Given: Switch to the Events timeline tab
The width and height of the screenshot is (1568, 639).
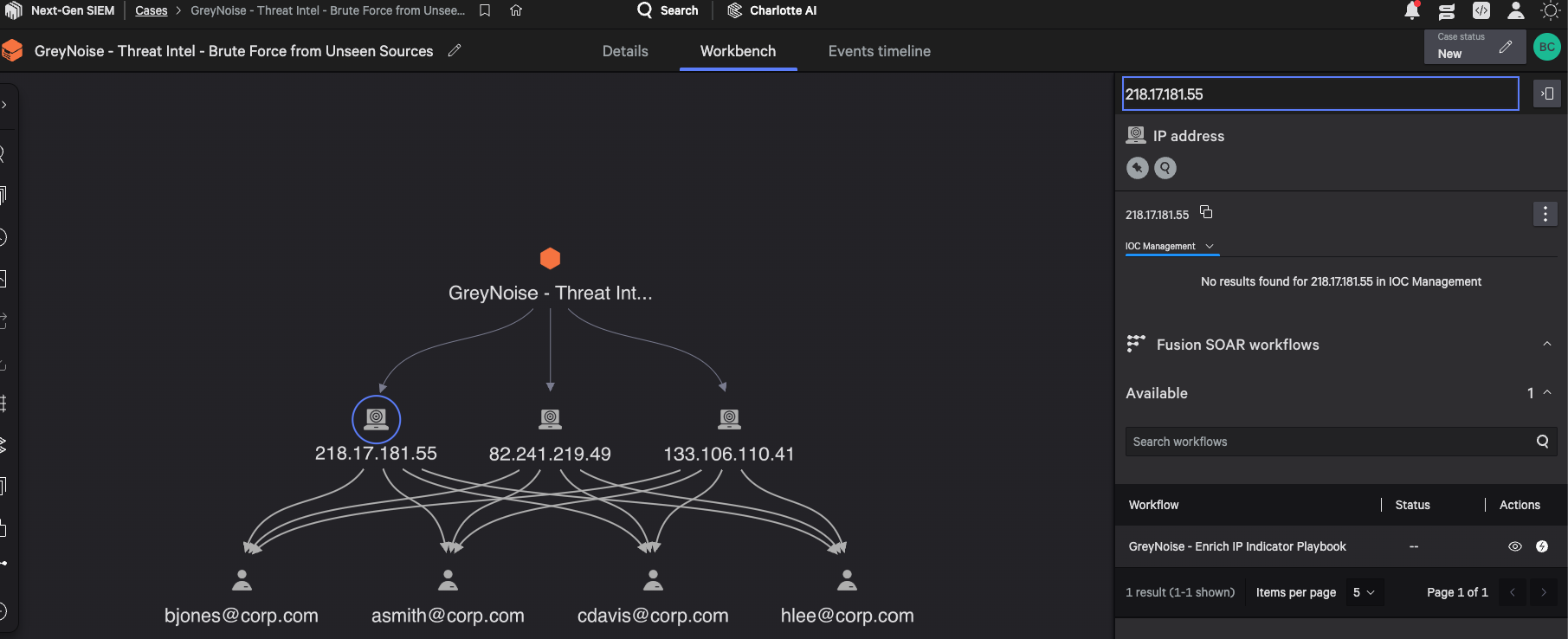Looking at the screenshot, I should pyautogui.click(x=879, y=51).
